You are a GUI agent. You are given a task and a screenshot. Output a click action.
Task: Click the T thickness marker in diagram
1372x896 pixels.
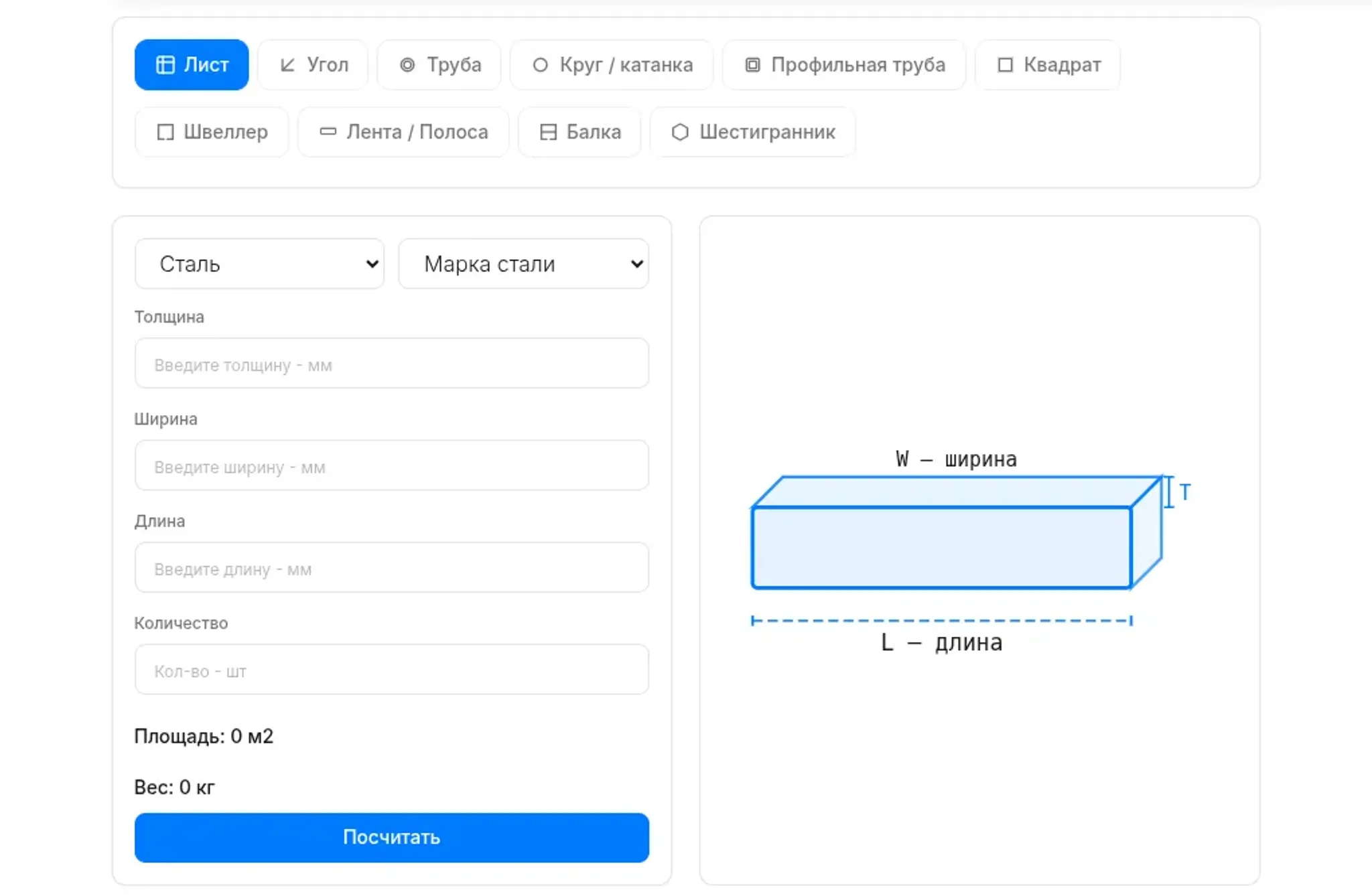pyautogui.click(x=1185, y=492)
